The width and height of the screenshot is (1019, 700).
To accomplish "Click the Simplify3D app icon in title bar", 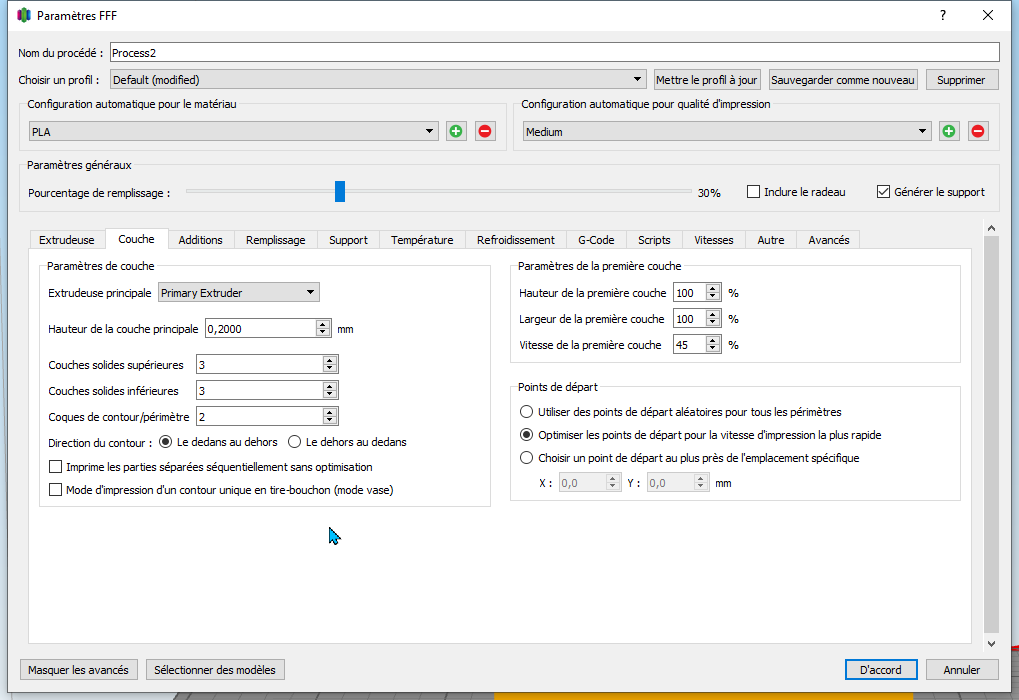I will pyautogui.click(x=24, y=15).
